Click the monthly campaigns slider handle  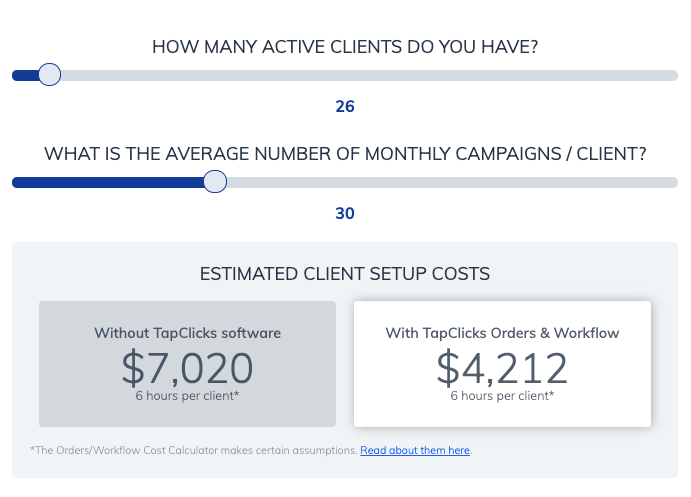tap(215, 182)
